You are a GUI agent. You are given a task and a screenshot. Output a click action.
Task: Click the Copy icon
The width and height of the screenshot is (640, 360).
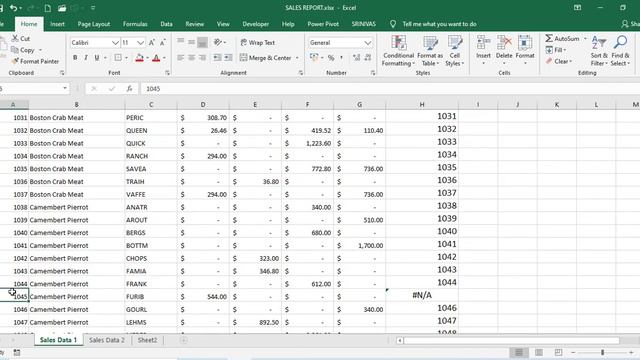point(15,50)
